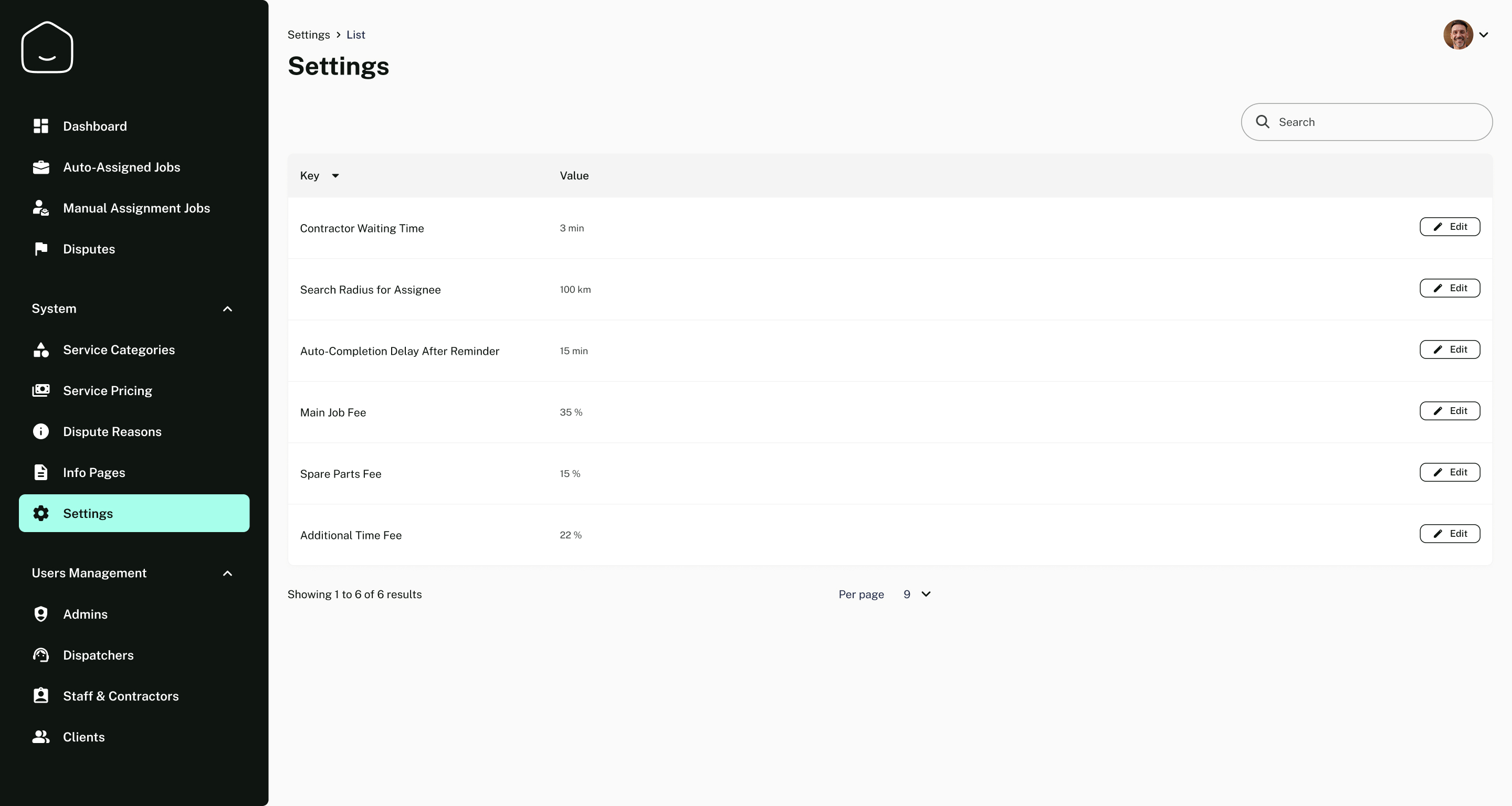
Task: Edit the Contractor Waiting Time setting
Action: pyautogui.click(x=1449, y=227)
